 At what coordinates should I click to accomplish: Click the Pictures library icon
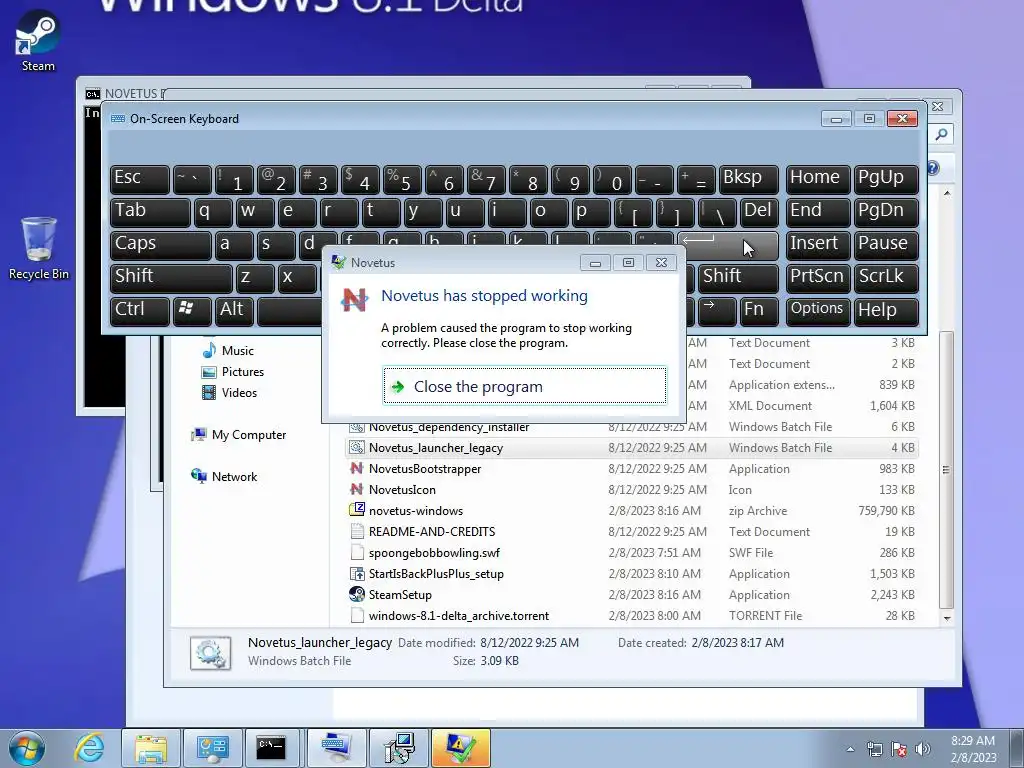pos(209,372)
